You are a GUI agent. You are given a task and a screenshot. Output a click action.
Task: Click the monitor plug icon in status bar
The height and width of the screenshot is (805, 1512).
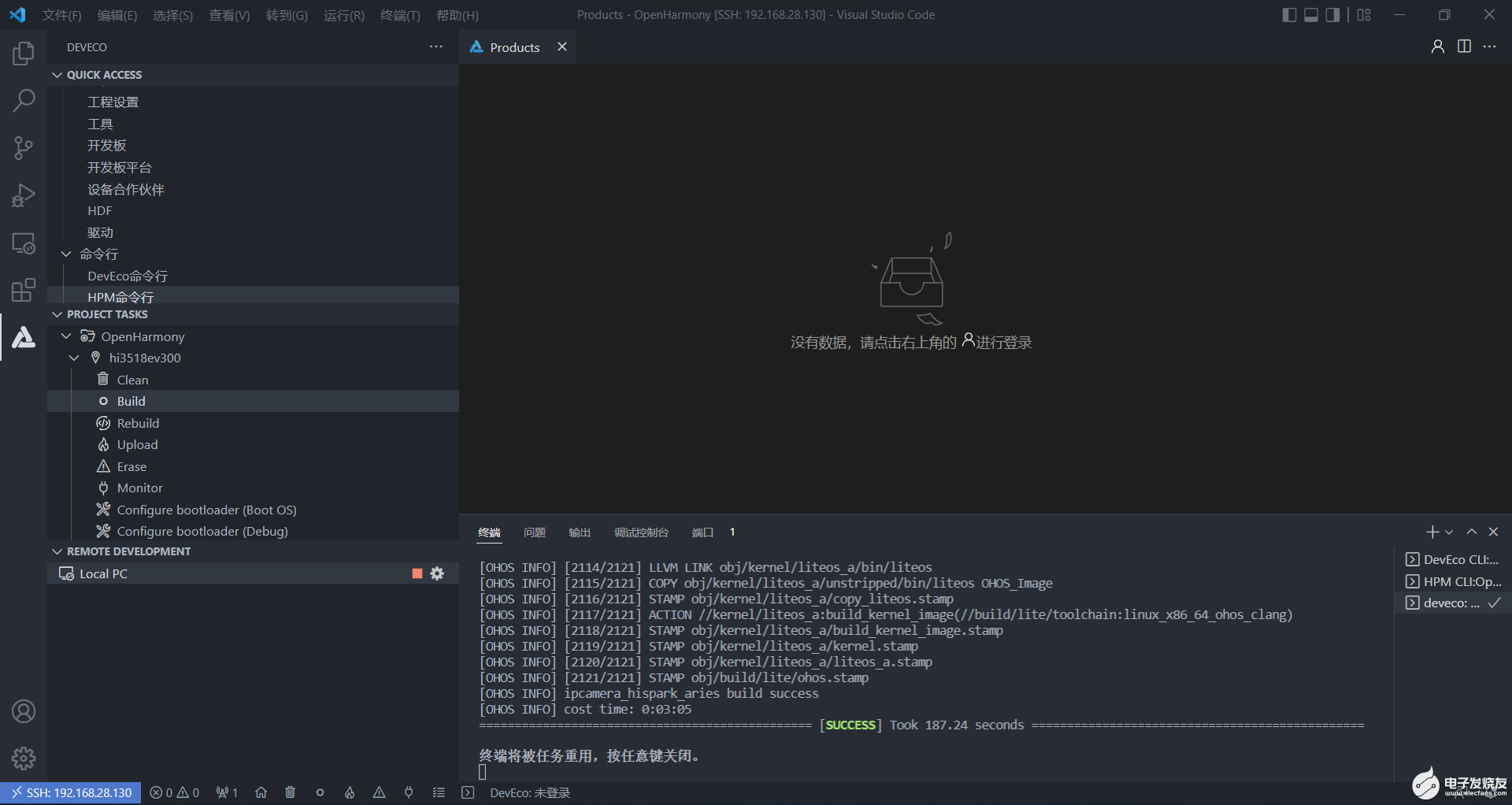[x=409, y=792]
